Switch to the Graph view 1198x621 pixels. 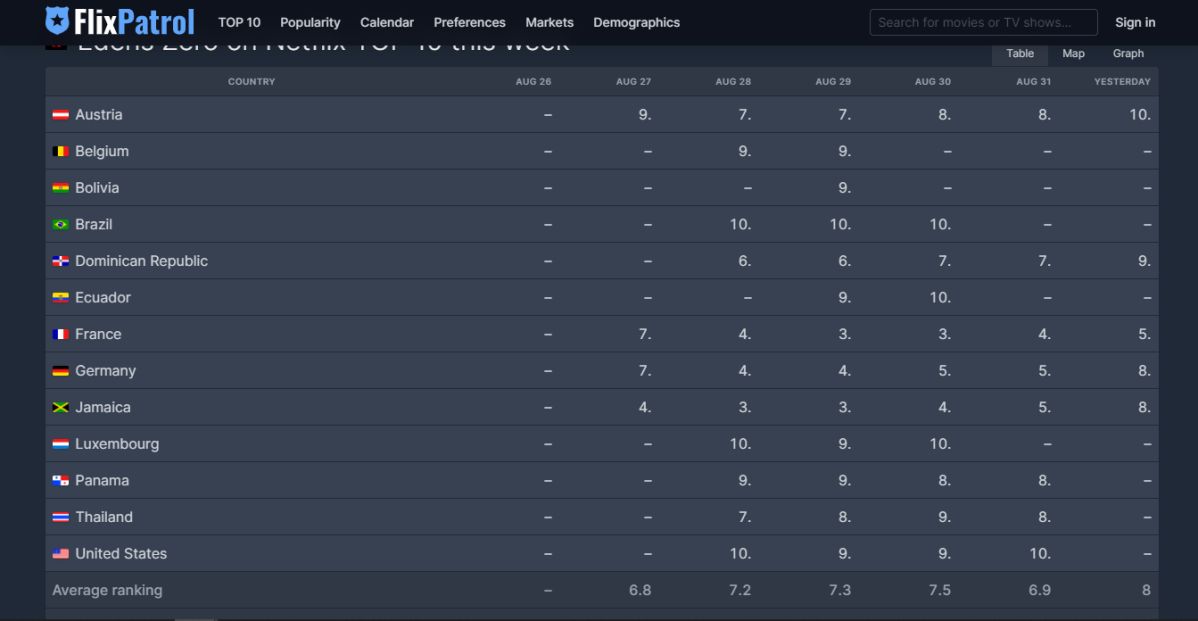pos(1128,53)
